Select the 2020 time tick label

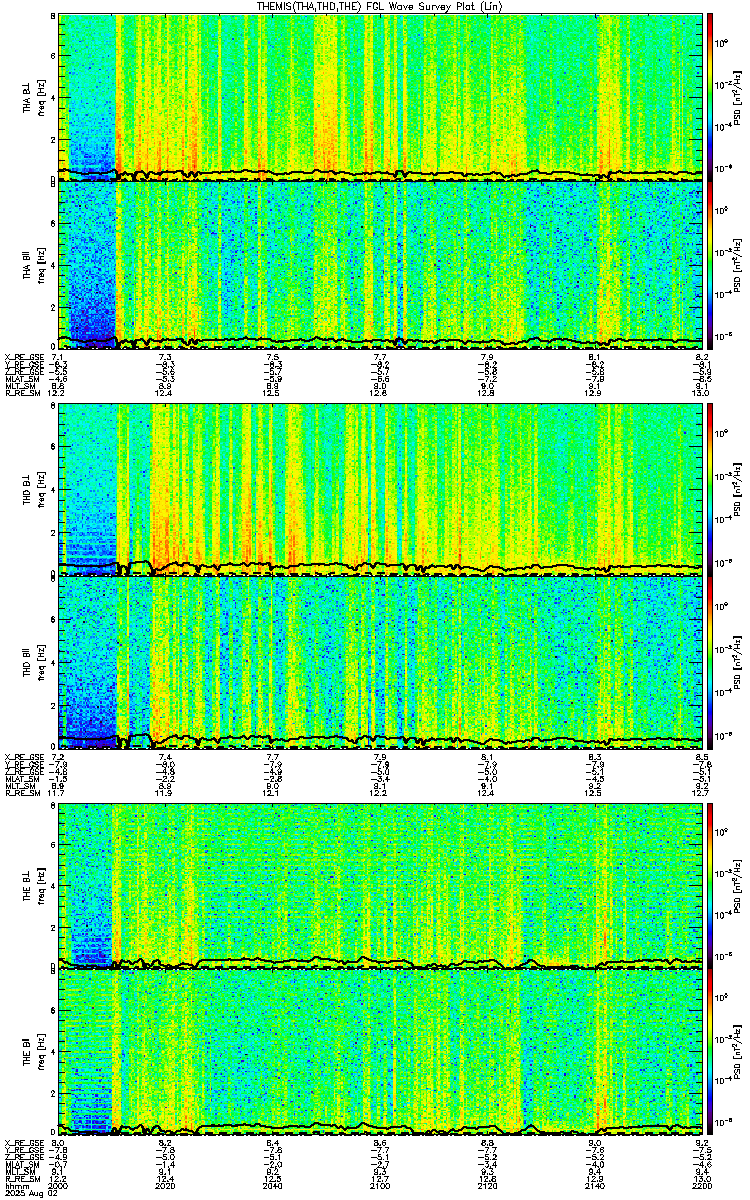point(166,1187)
